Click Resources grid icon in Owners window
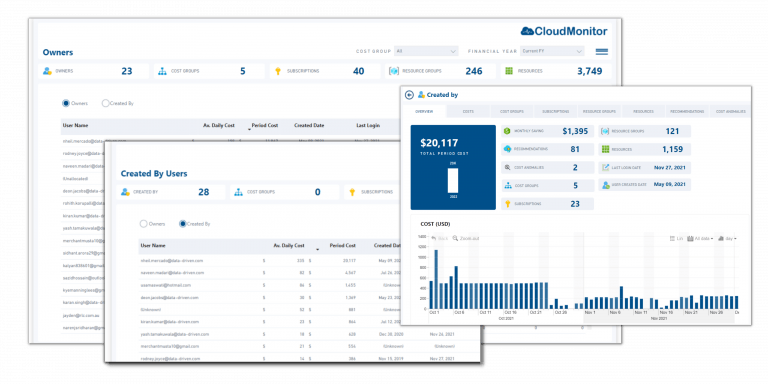Screen dimensions: 768x384 [x=509, y=71]
